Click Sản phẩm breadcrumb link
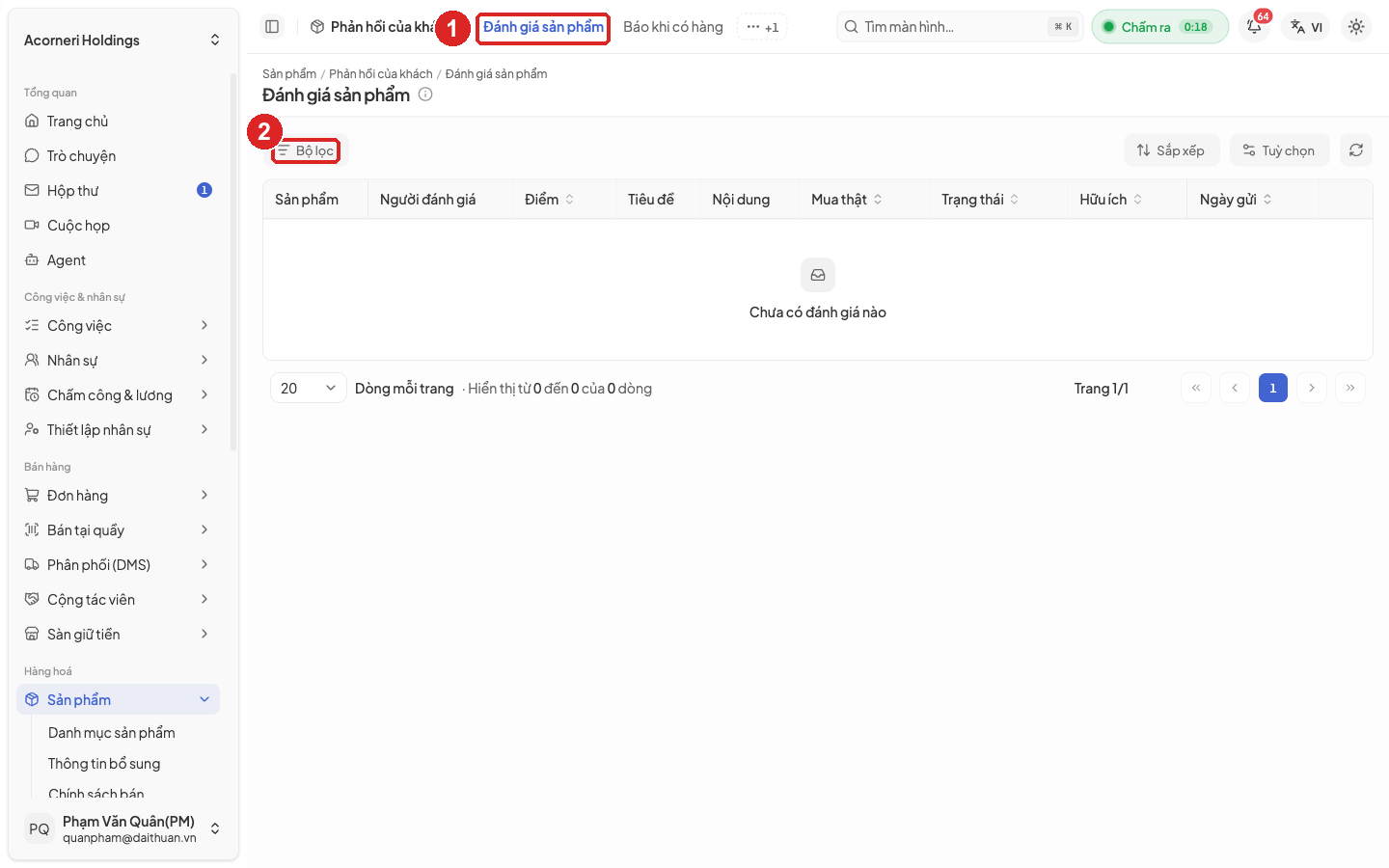 point(289,74)
